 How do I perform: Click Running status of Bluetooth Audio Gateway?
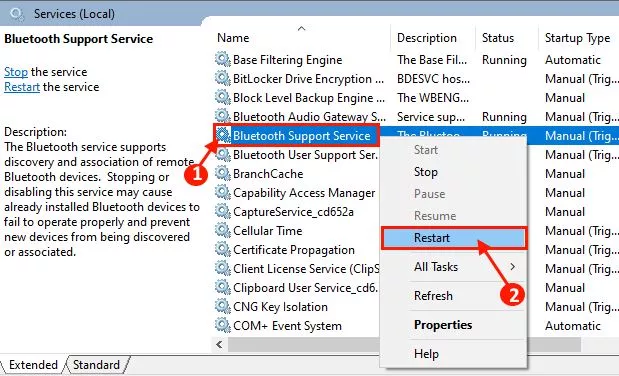(x=504, y=117)
